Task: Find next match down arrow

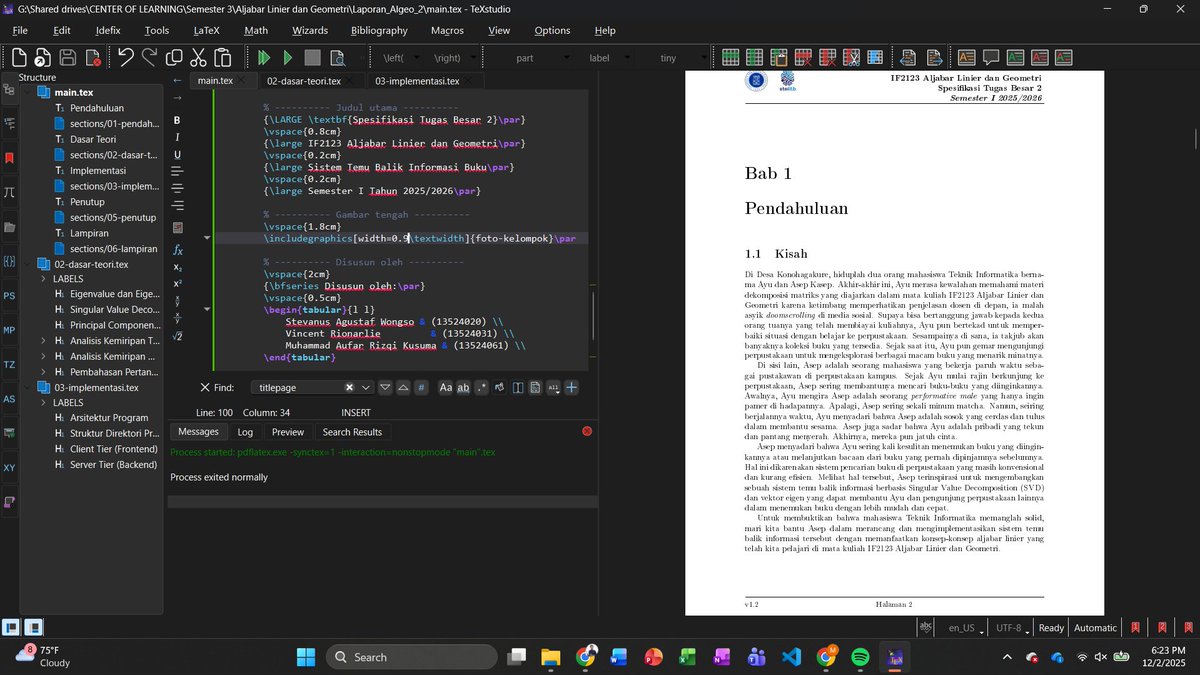Action: 384,387
